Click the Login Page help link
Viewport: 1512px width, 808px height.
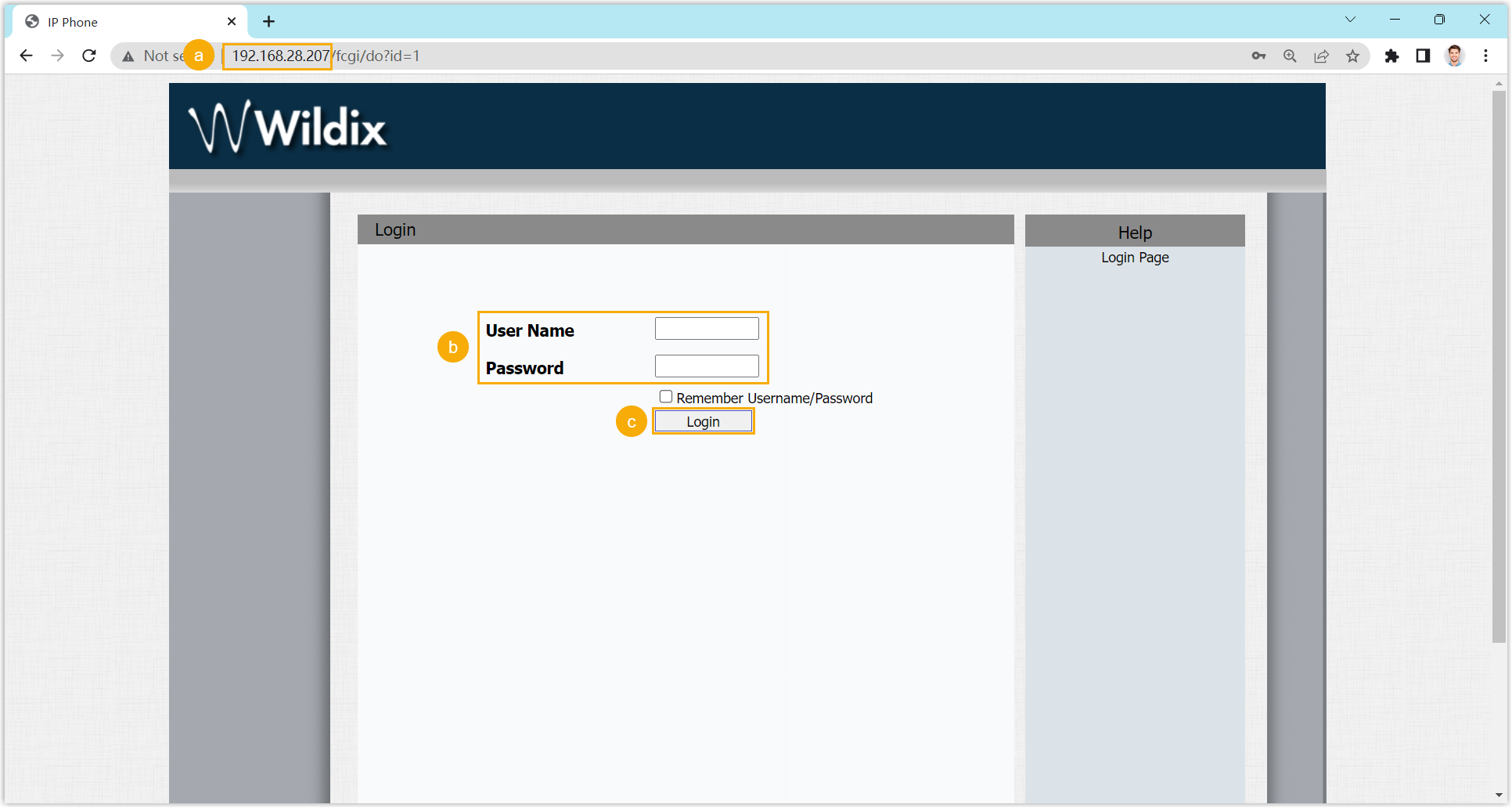[x=1134, y=258]
